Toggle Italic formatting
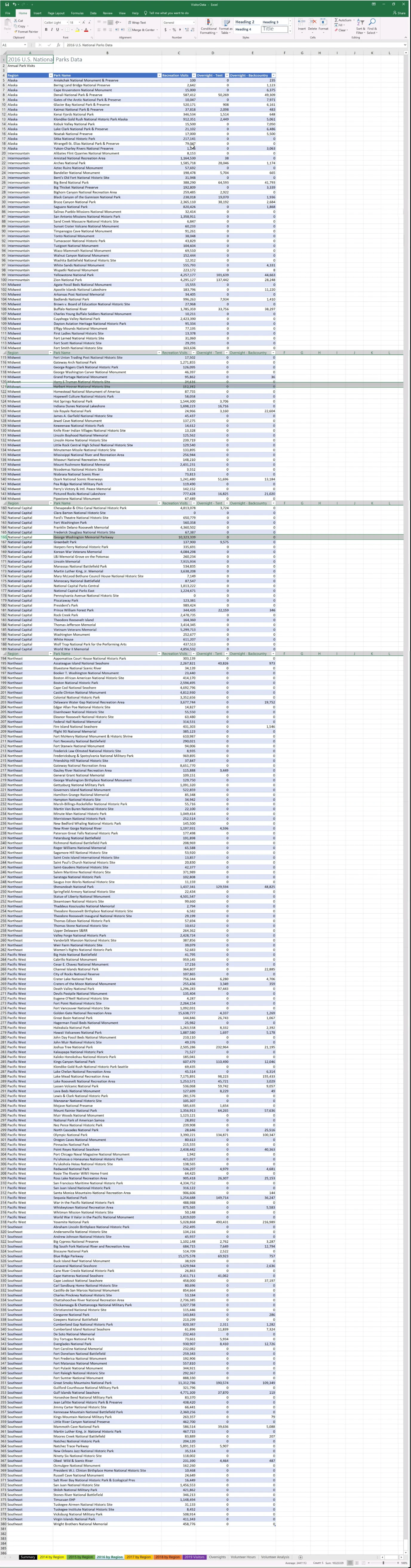Screen dimensions: 411x1568 pyautogui.click(x=52, y=30)
